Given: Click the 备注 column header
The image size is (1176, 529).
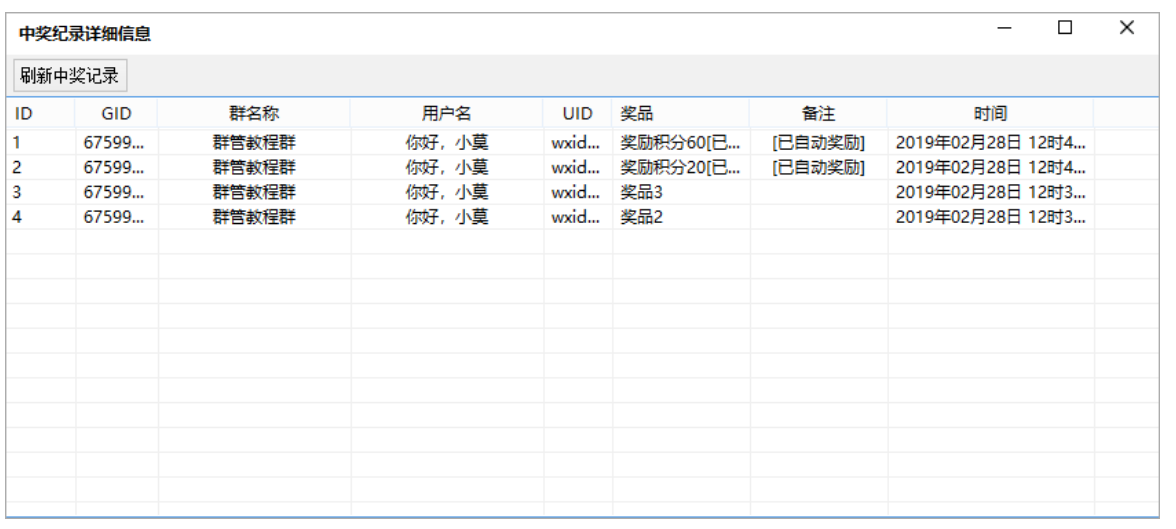Looking at the screenshot, I should tap(818, 114).
